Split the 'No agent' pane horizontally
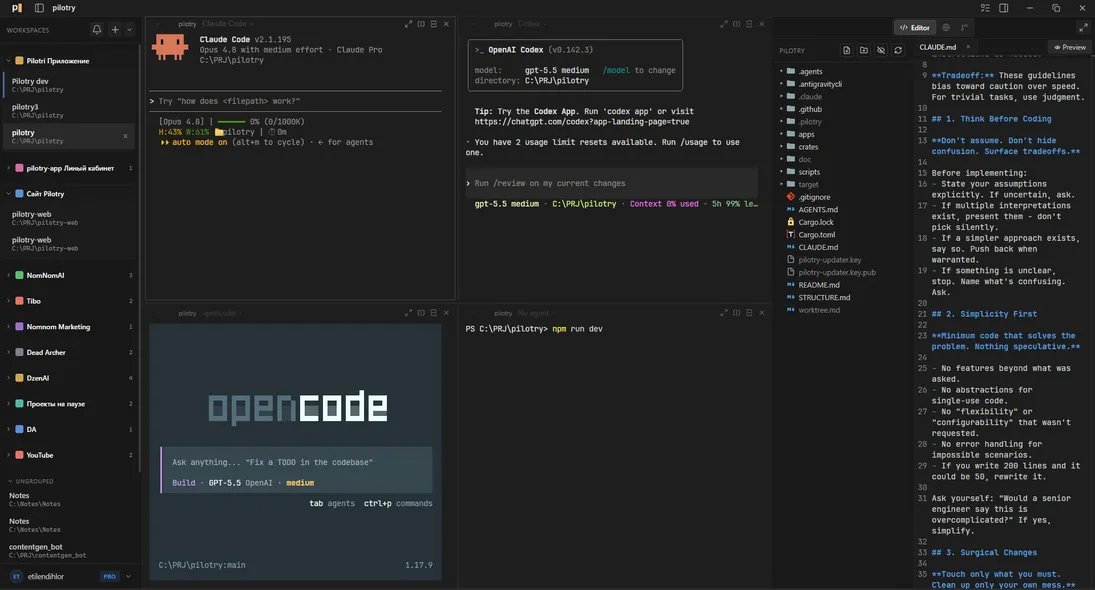This screenshot has width=1095, height=590. [x=749, y=313]
